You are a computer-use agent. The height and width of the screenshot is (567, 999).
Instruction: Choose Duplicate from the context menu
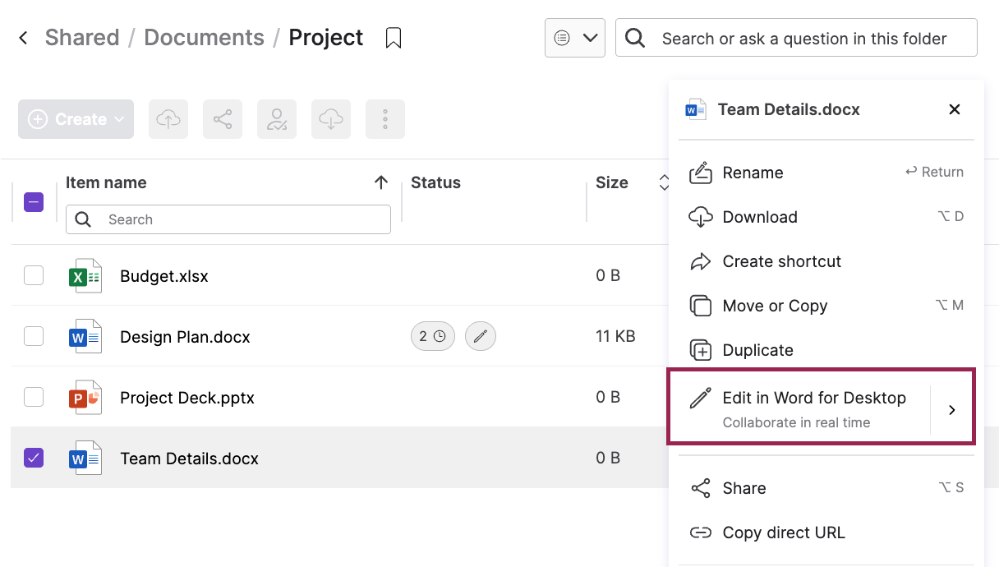click(x=826, y=350)
